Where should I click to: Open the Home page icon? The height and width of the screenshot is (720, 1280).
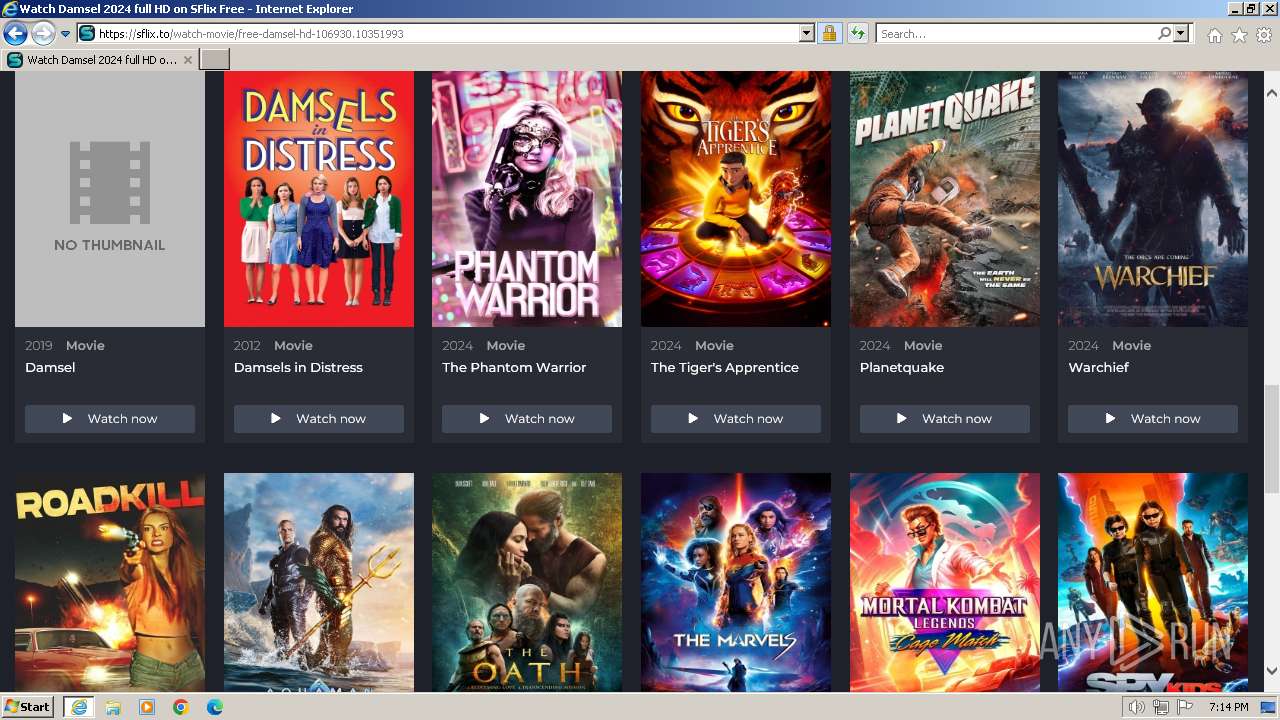coord(1214,35)
